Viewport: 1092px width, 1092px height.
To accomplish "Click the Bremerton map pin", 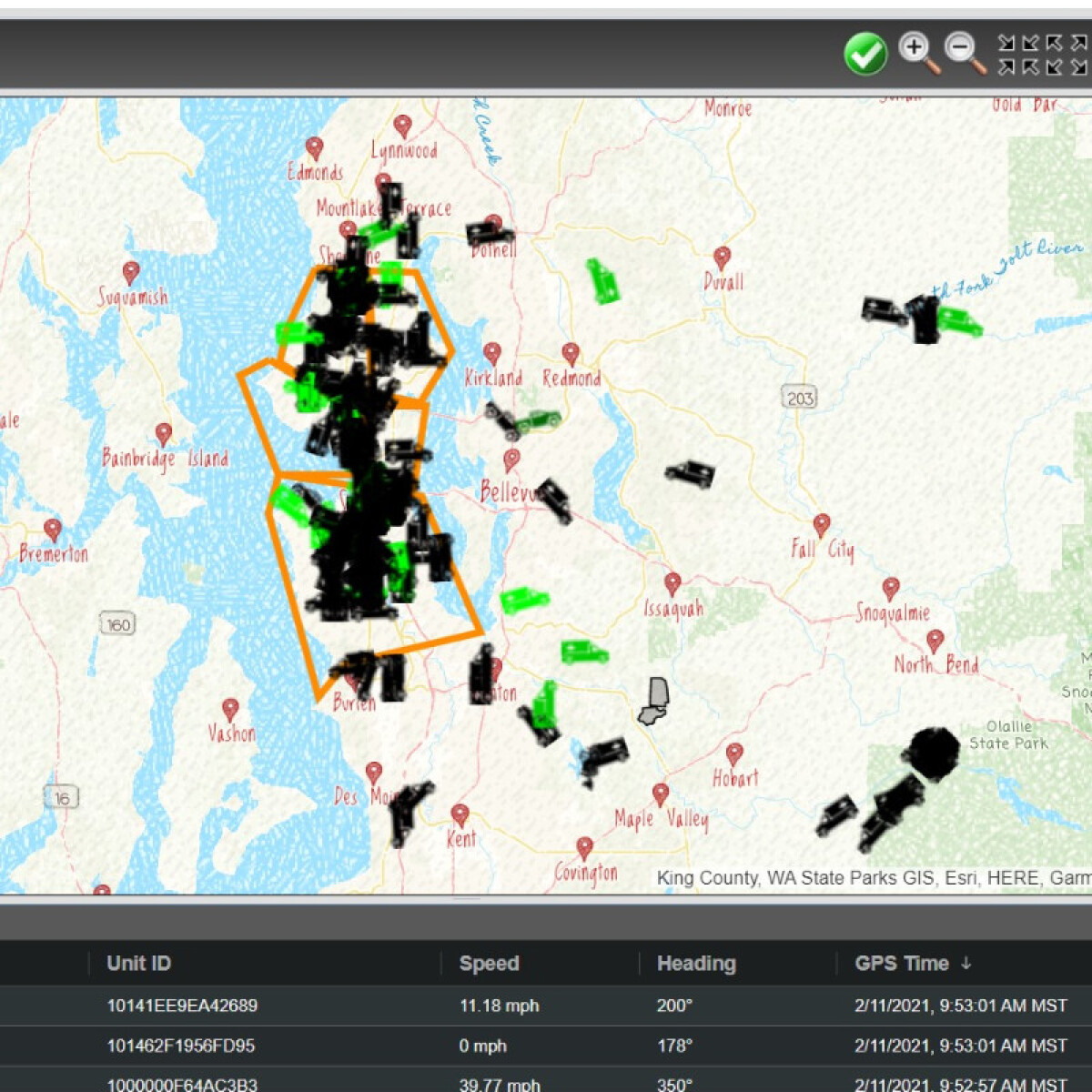I will tap(53, 530).
